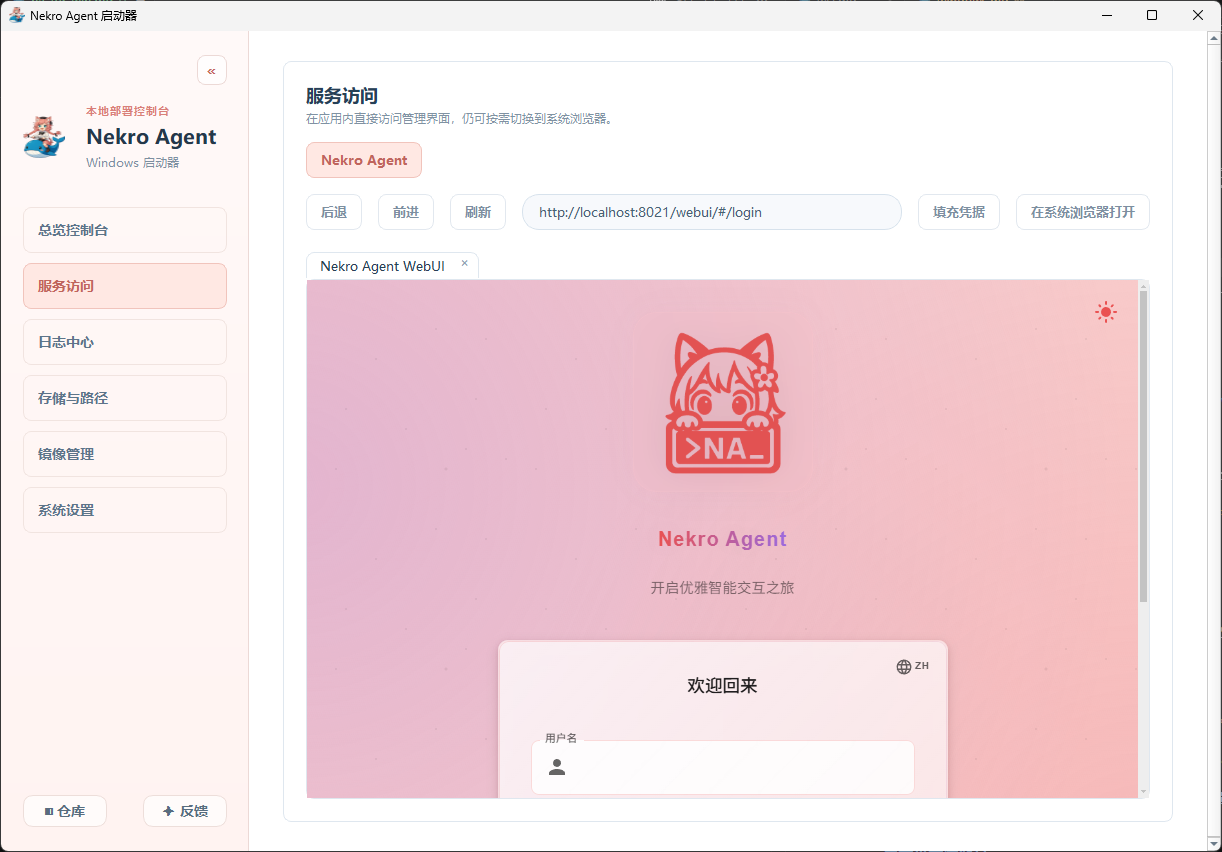Viewport: 1222px width, 852px height.
Task: Click the localhost URL address field
Action: (712, 212)
